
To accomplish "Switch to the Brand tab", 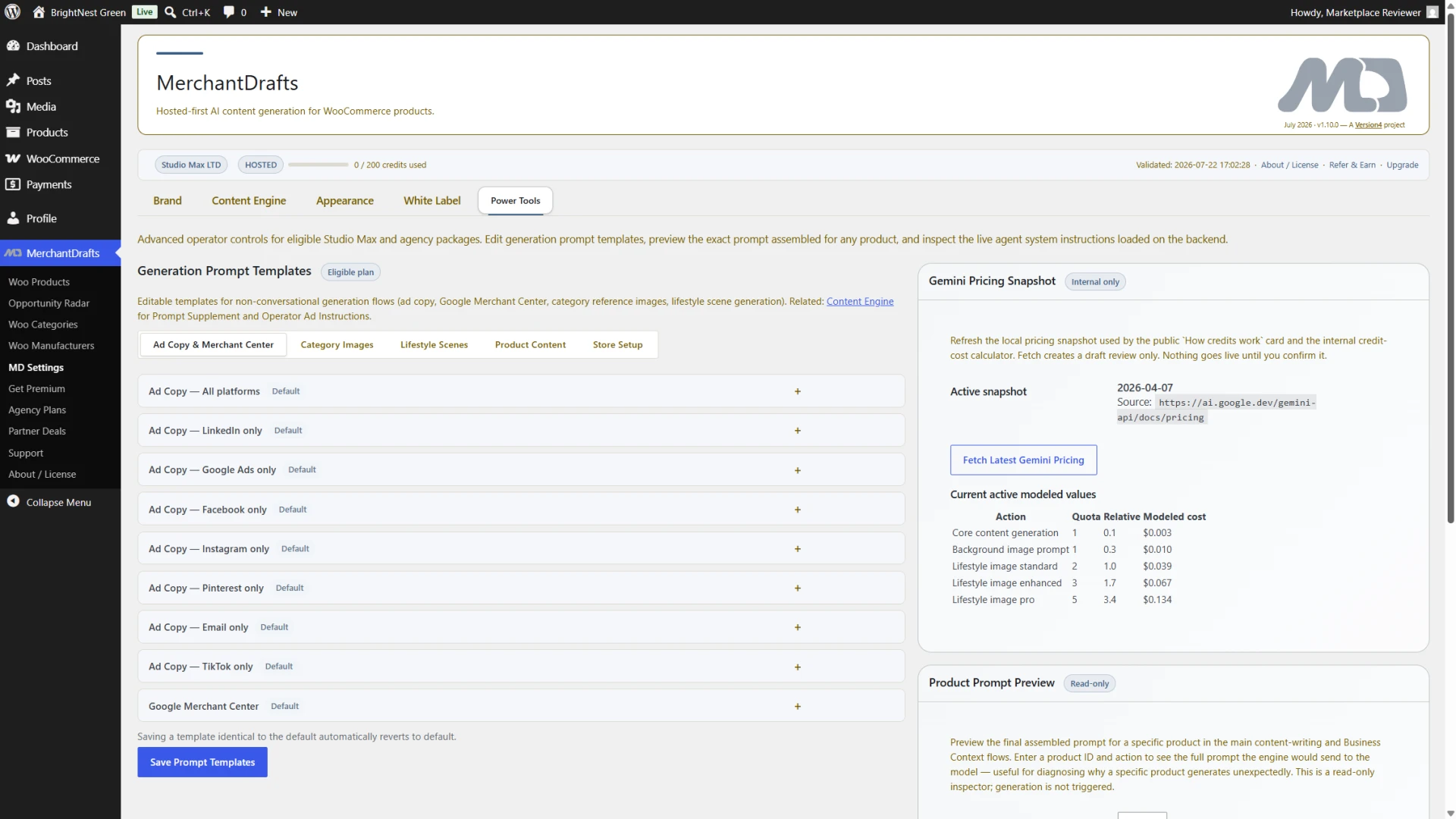I will (x=167, y=201).
